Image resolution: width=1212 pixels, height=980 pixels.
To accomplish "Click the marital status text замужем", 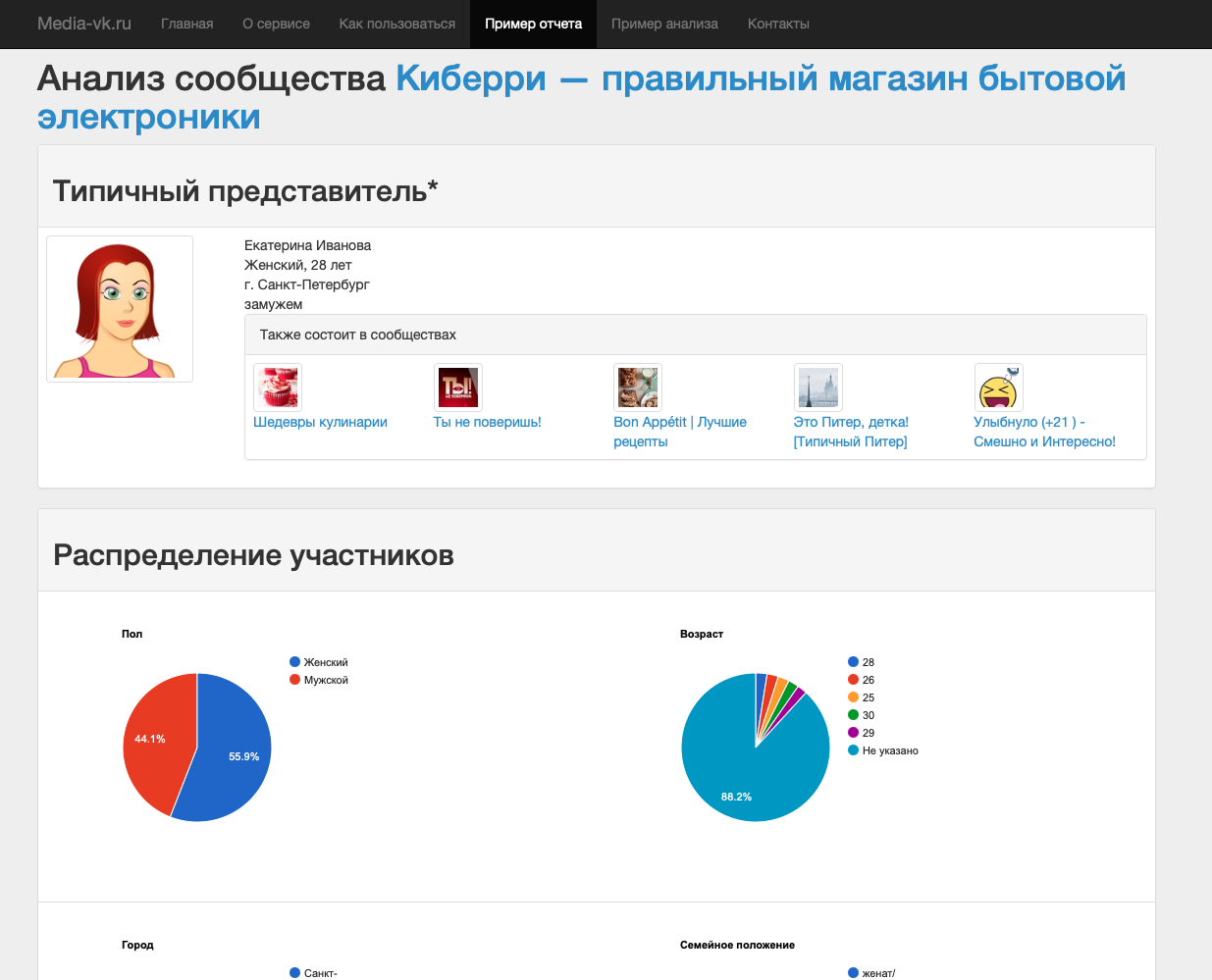I will pos(273,304).
